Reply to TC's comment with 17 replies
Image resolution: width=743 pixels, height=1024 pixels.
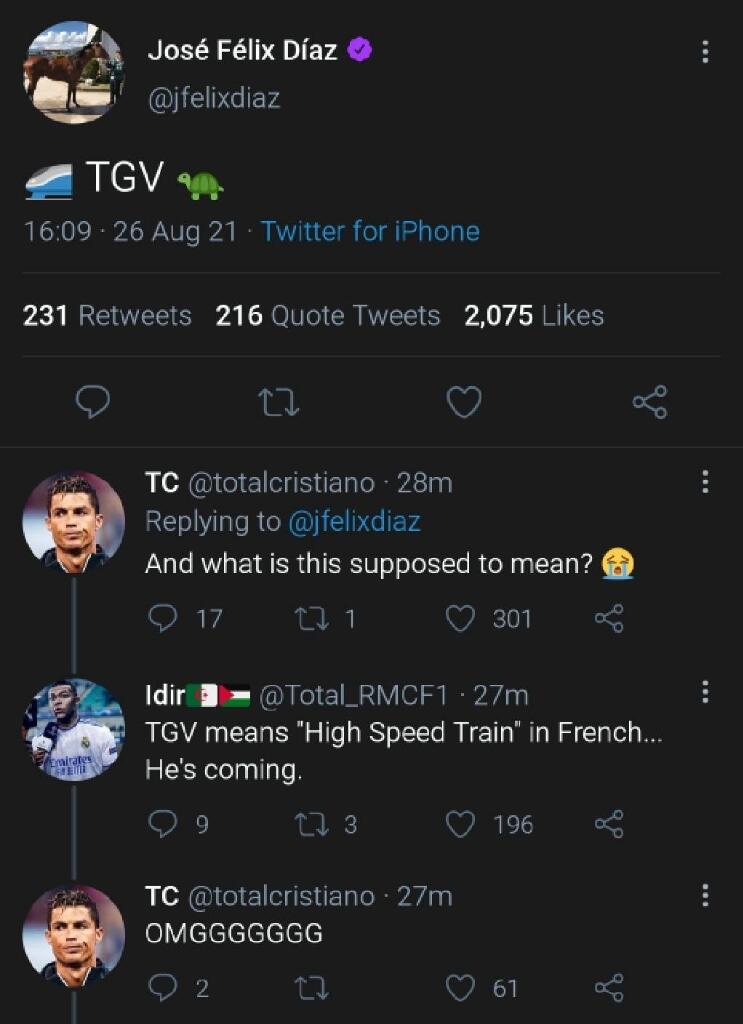(163, 618)
